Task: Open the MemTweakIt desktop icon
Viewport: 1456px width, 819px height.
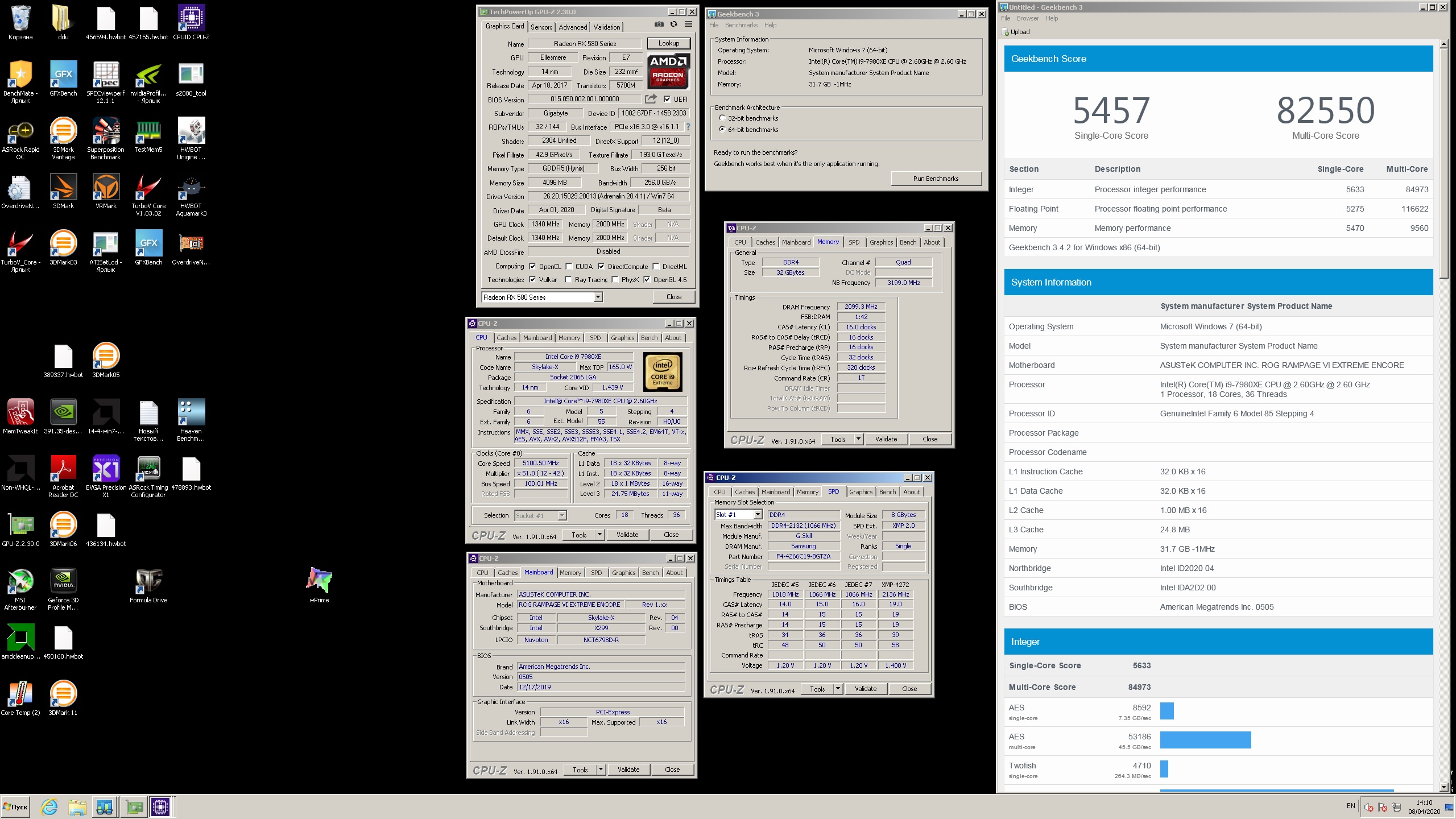Action: 20,416
